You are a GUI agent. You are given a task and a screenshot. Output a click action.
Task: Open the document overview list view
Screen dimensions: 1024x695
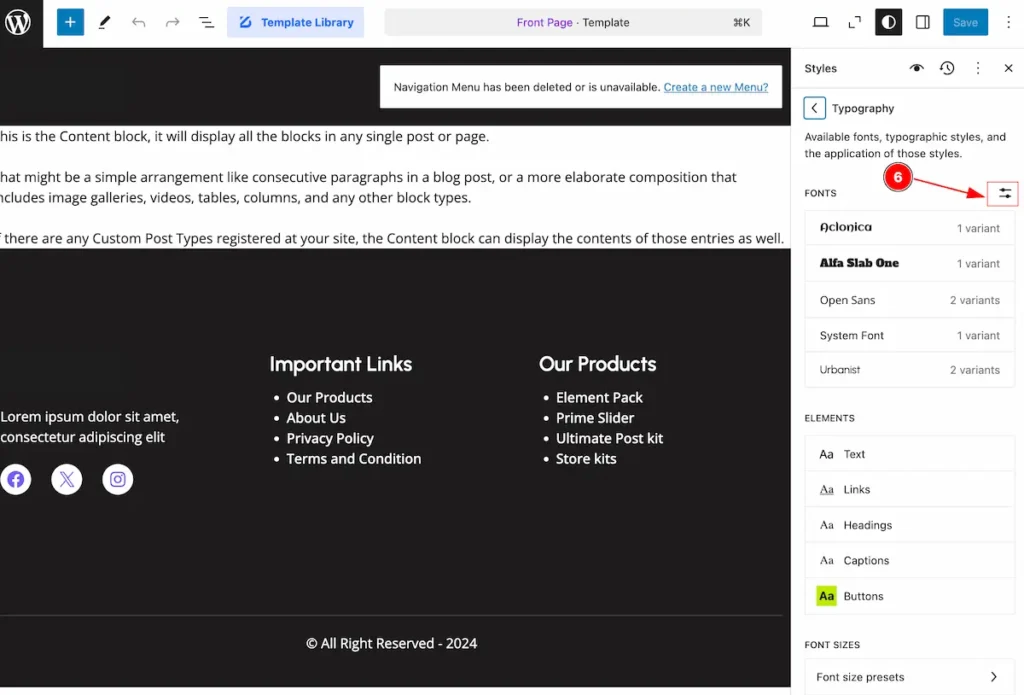[206, 22]
